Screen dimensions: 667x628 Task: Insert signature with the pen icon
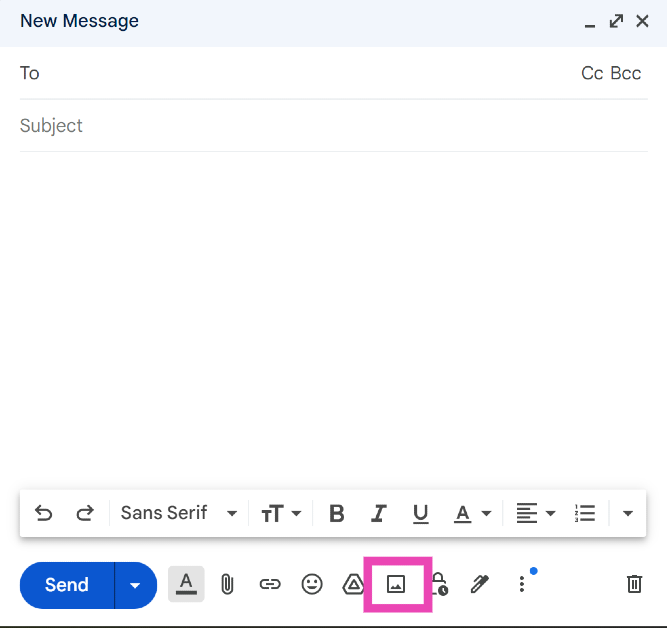[x=480, y=585]
